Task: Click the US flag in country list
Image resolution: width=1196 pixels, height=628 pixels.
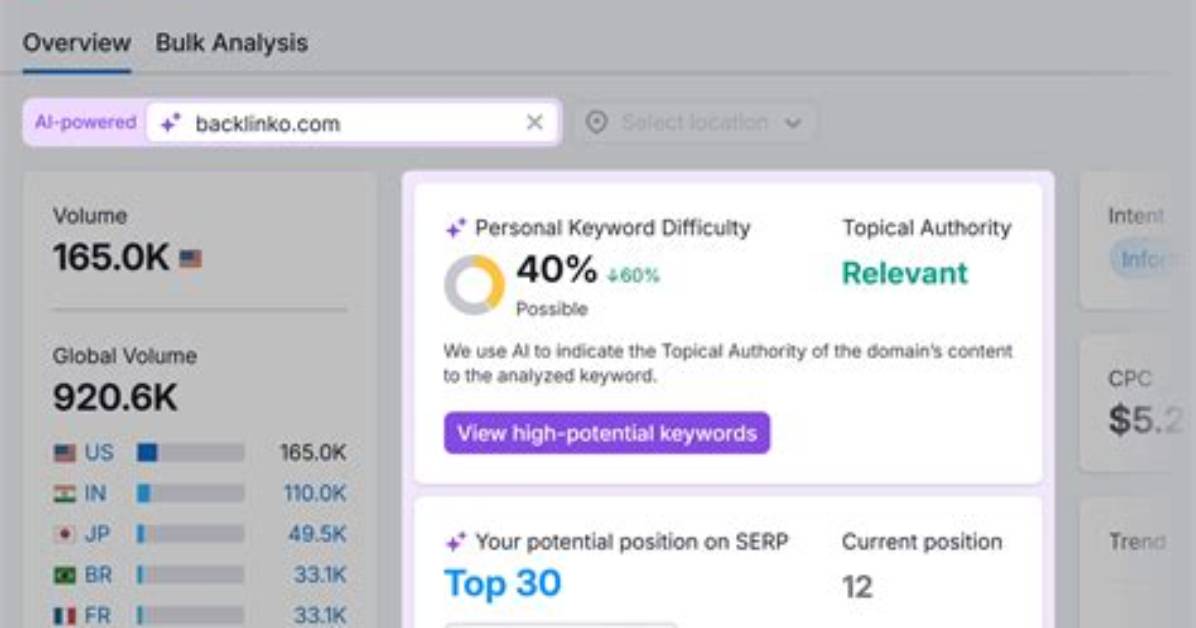Action: [x=65, y=453]
